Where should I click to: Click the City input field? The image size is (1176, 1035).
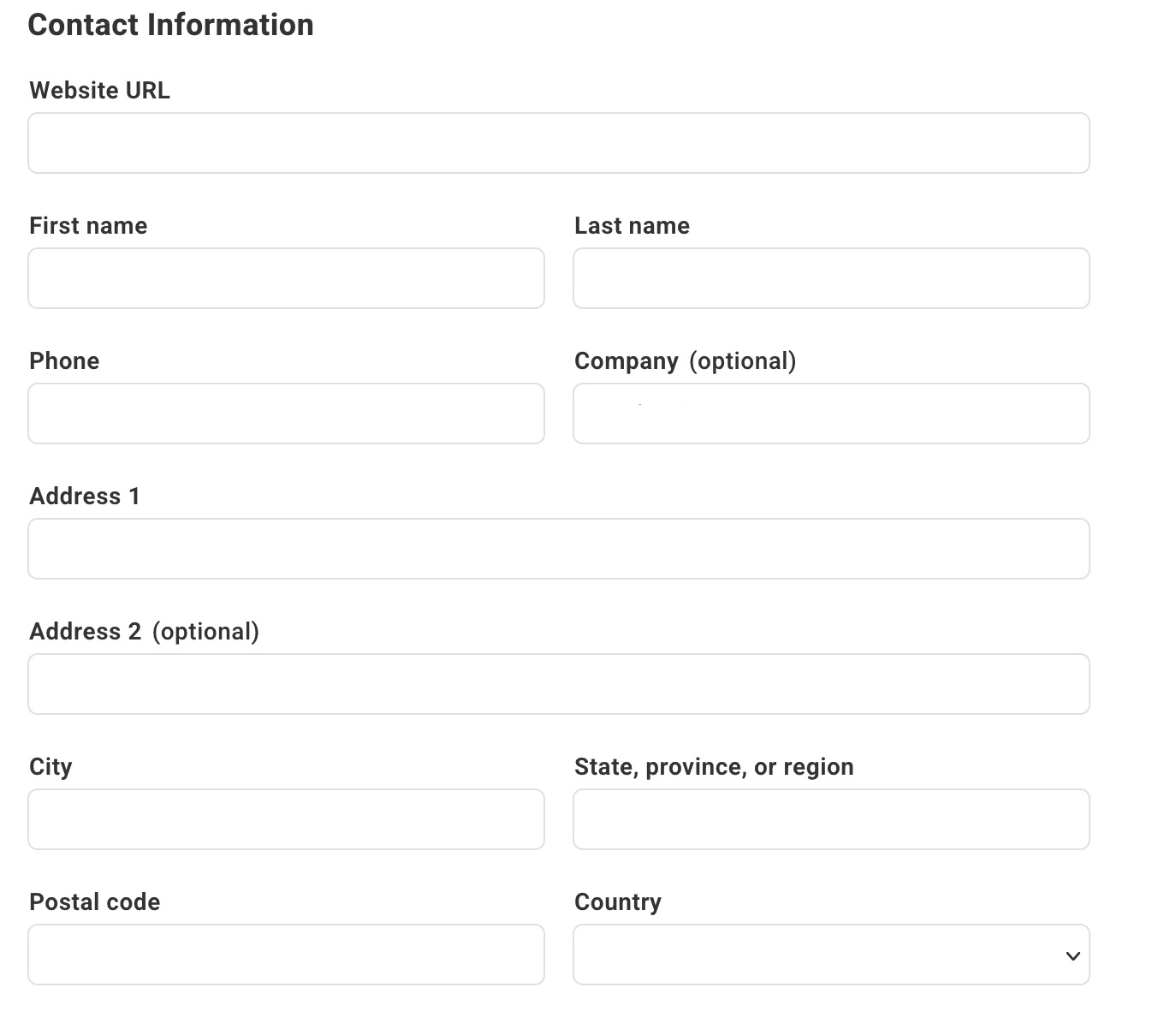pyautogui.click(x=286, y=819)
